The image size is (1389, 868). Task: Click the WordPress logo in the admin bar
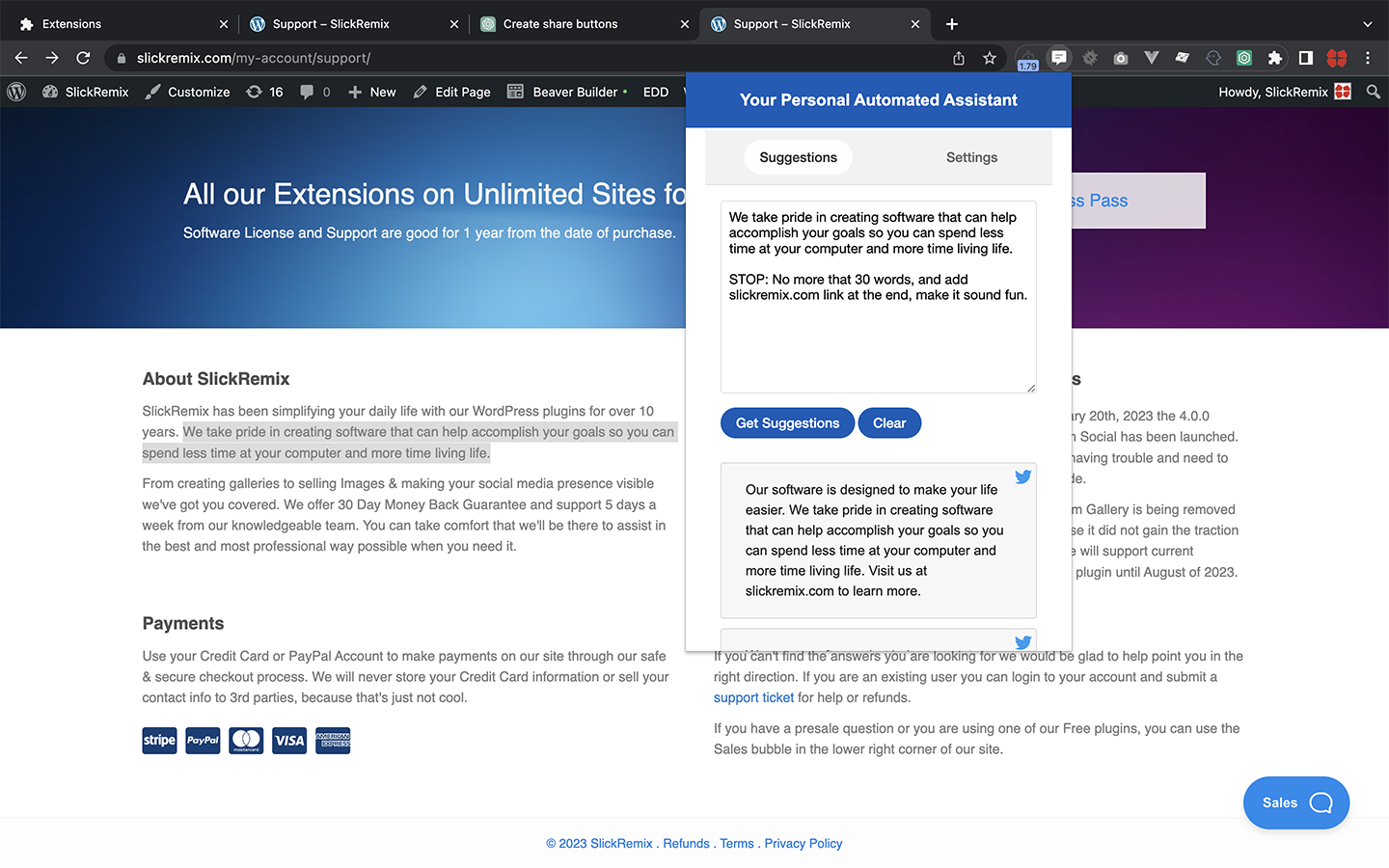coord(15,92)
